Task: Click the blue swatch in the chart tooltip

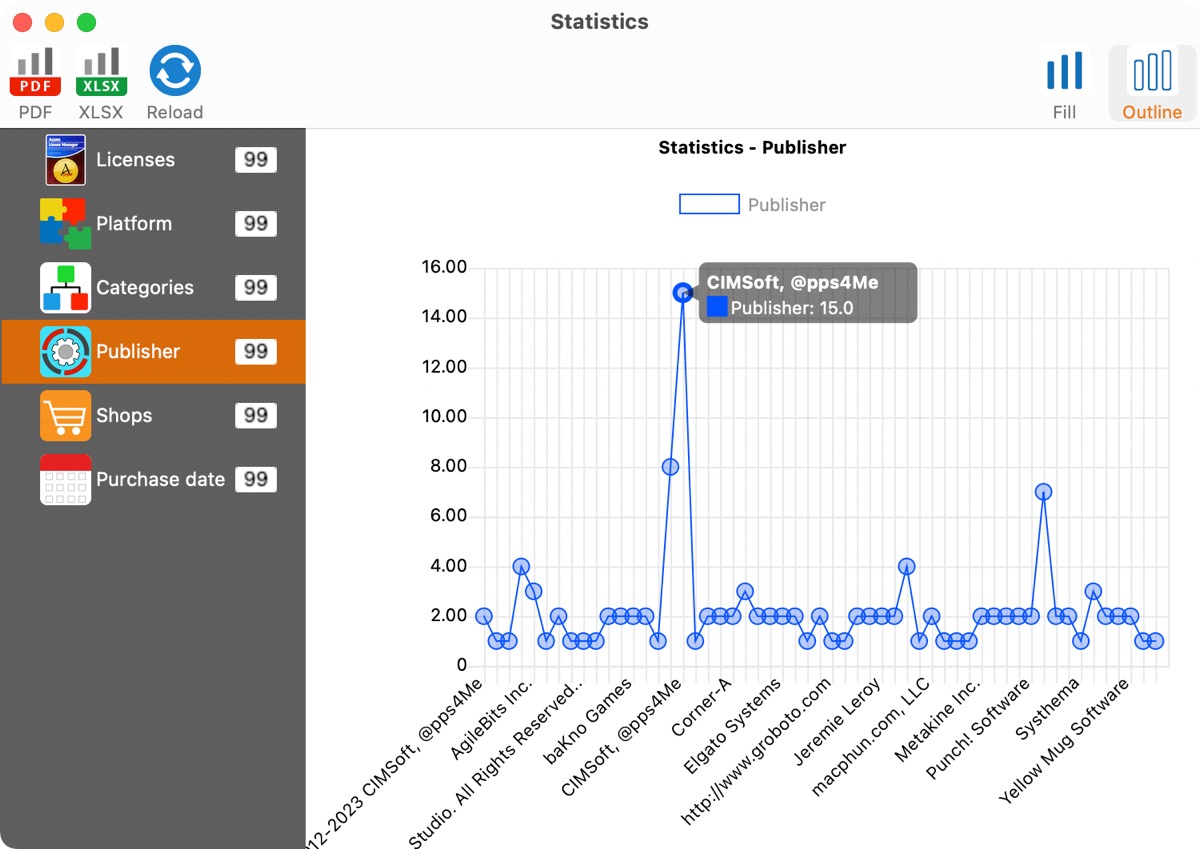Action: click(717, 307)
